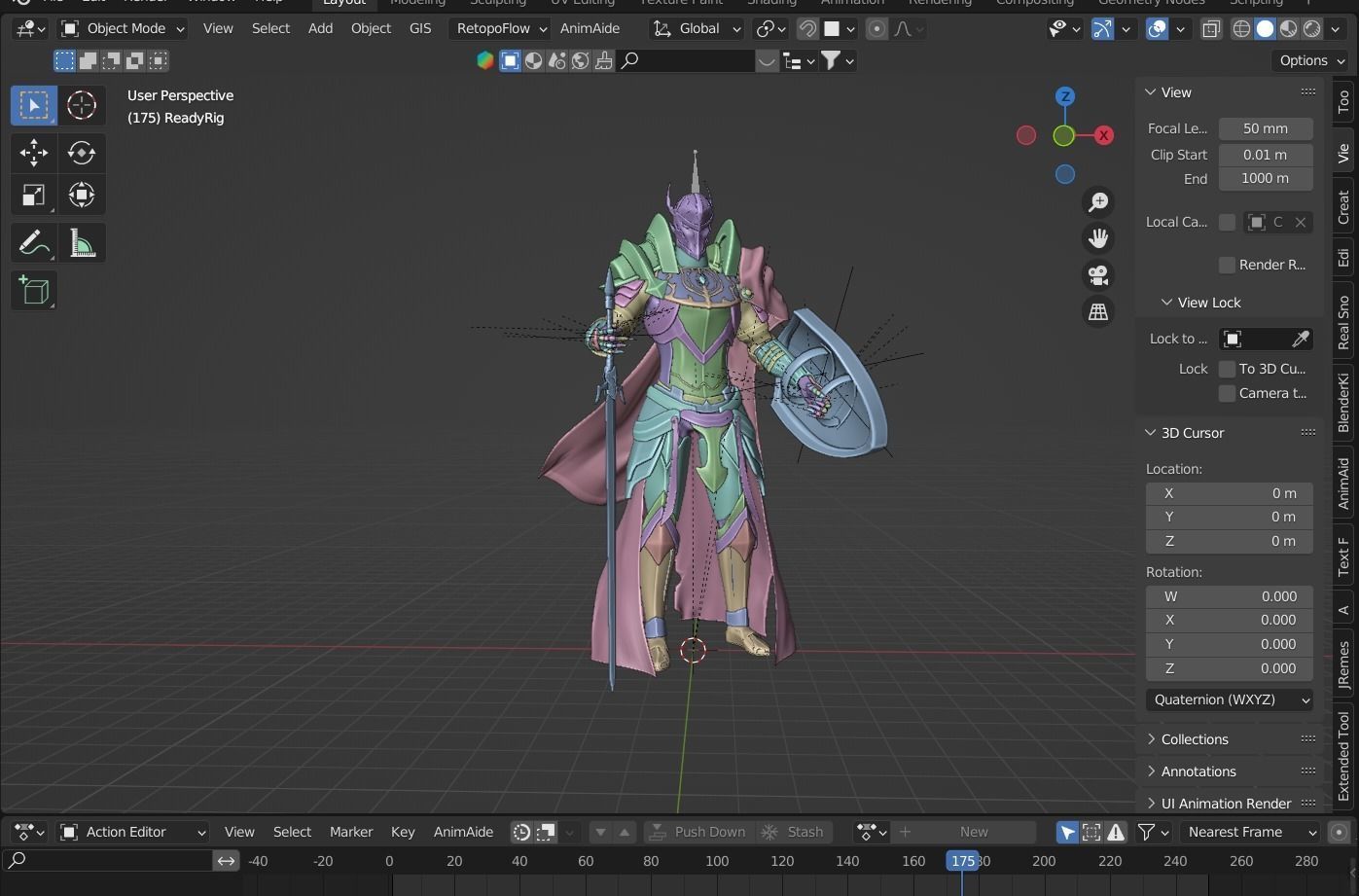Open the Key menu in Action Editor

[403, 832]
